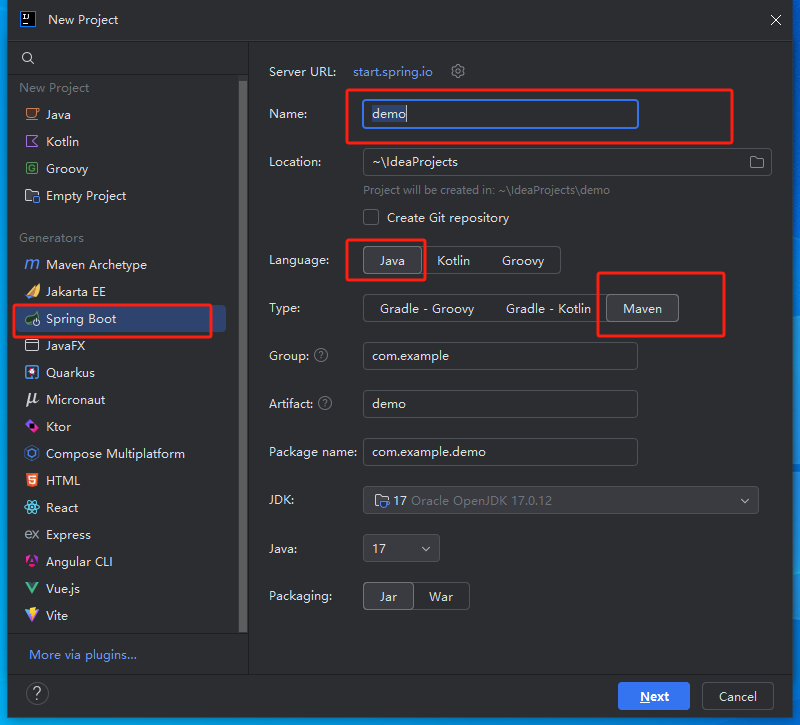Select War packaging

point(441,596)
